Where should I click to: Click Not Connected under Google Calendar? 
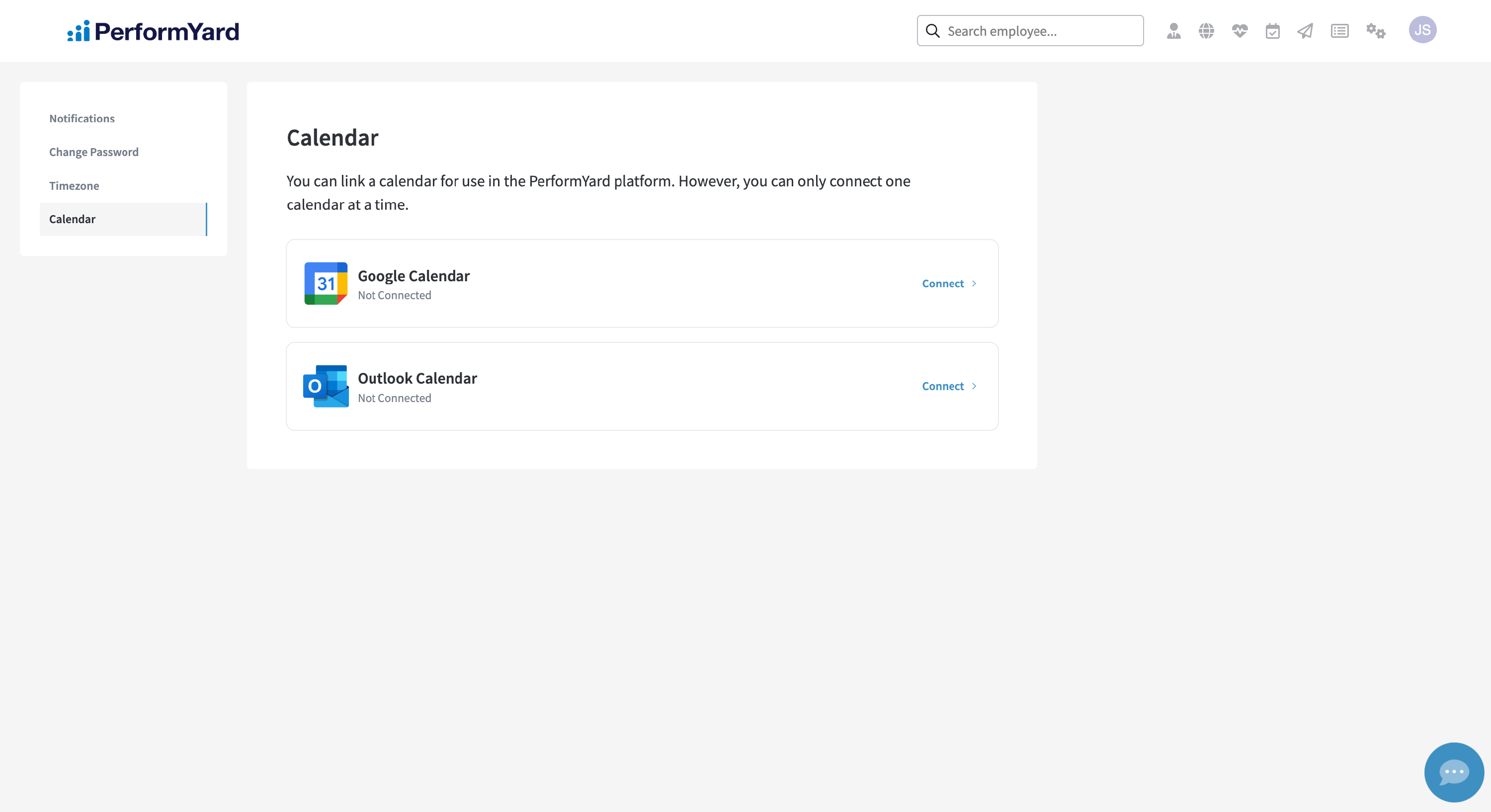point(394,295)
